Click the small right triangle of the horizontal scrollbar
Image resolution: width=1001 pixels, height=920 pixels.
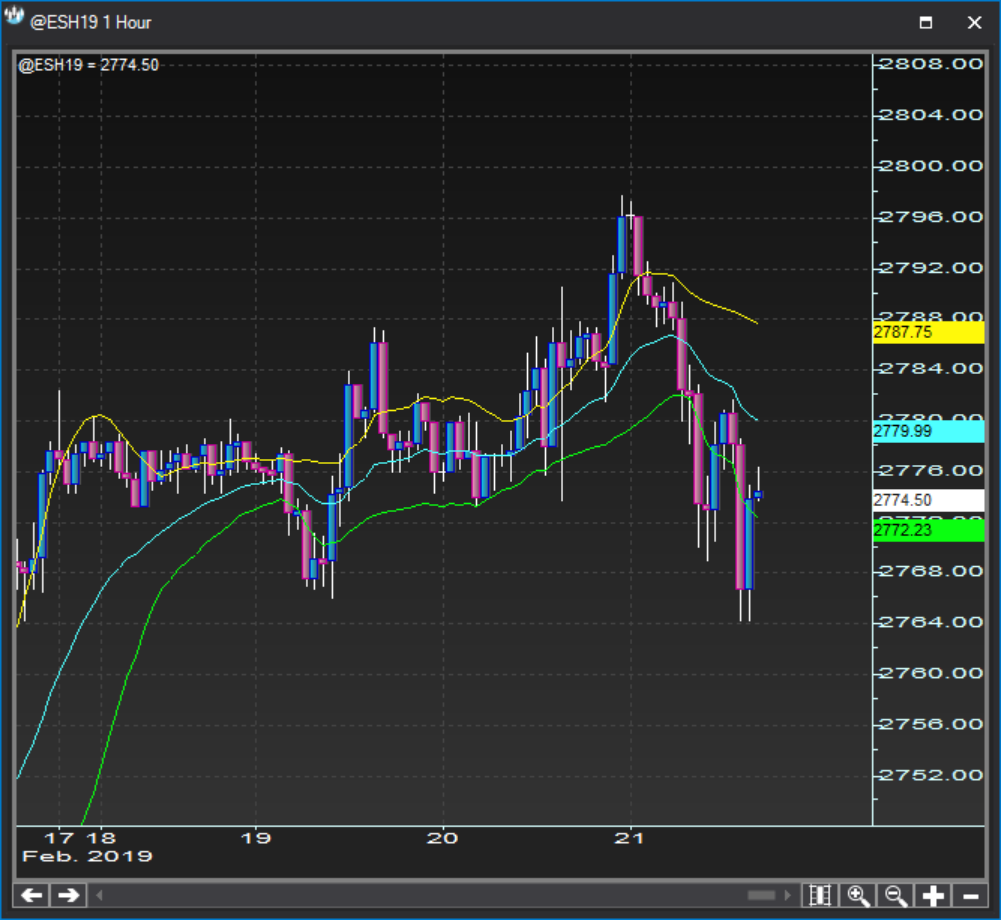[x=787, y=895]
